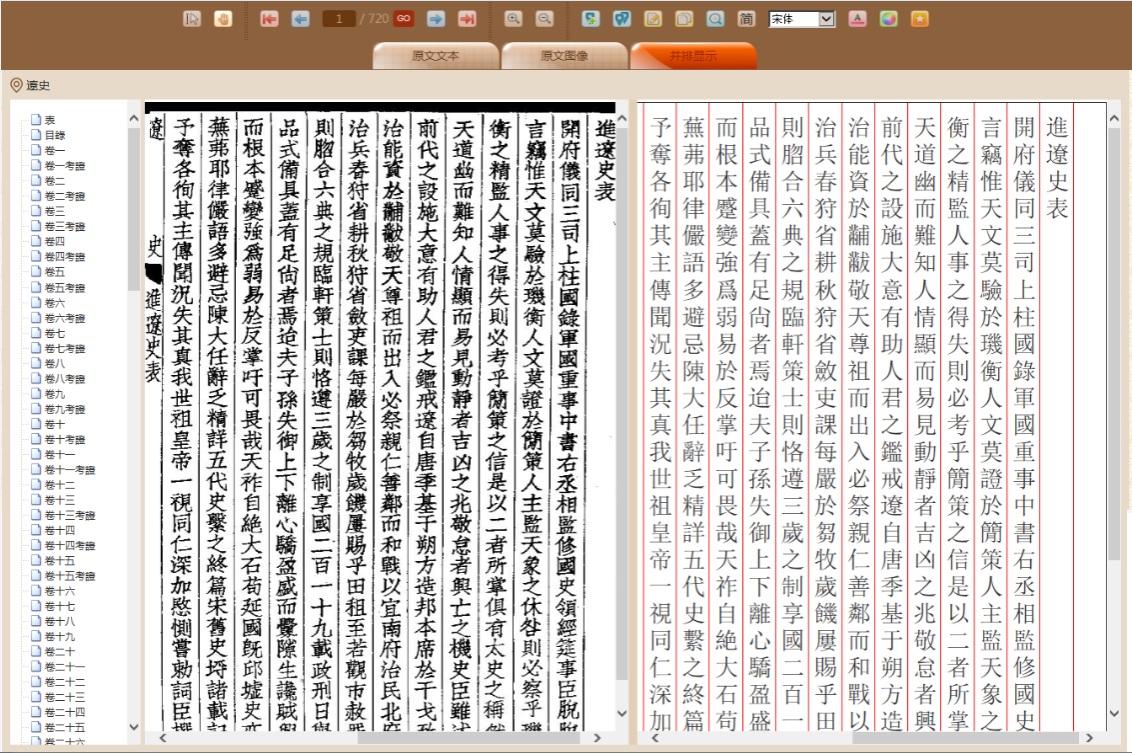
Task: Go to the next page
Action: [x=435, y=19]
